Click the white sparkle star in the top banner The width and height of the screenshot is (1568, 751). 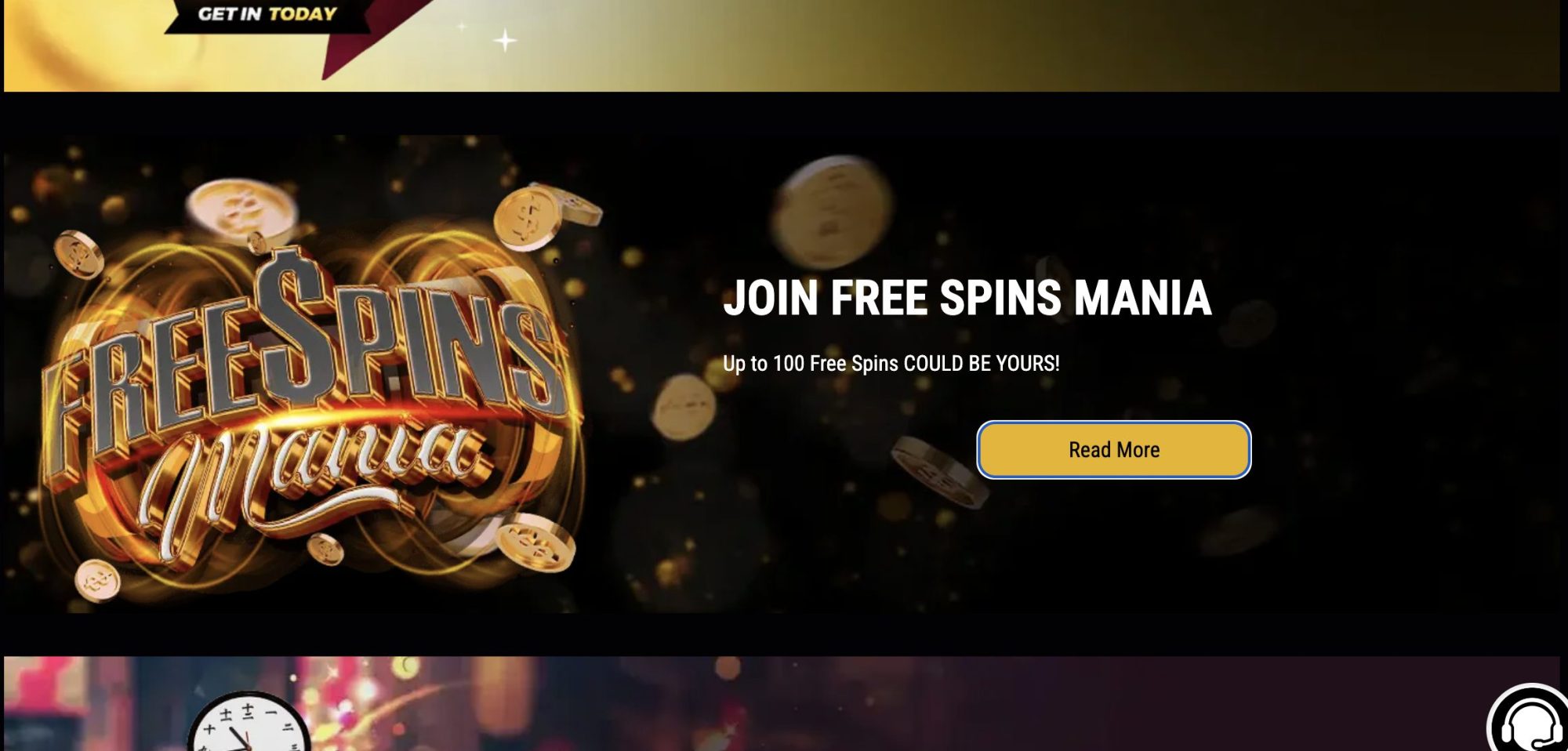tap(505, 40)
